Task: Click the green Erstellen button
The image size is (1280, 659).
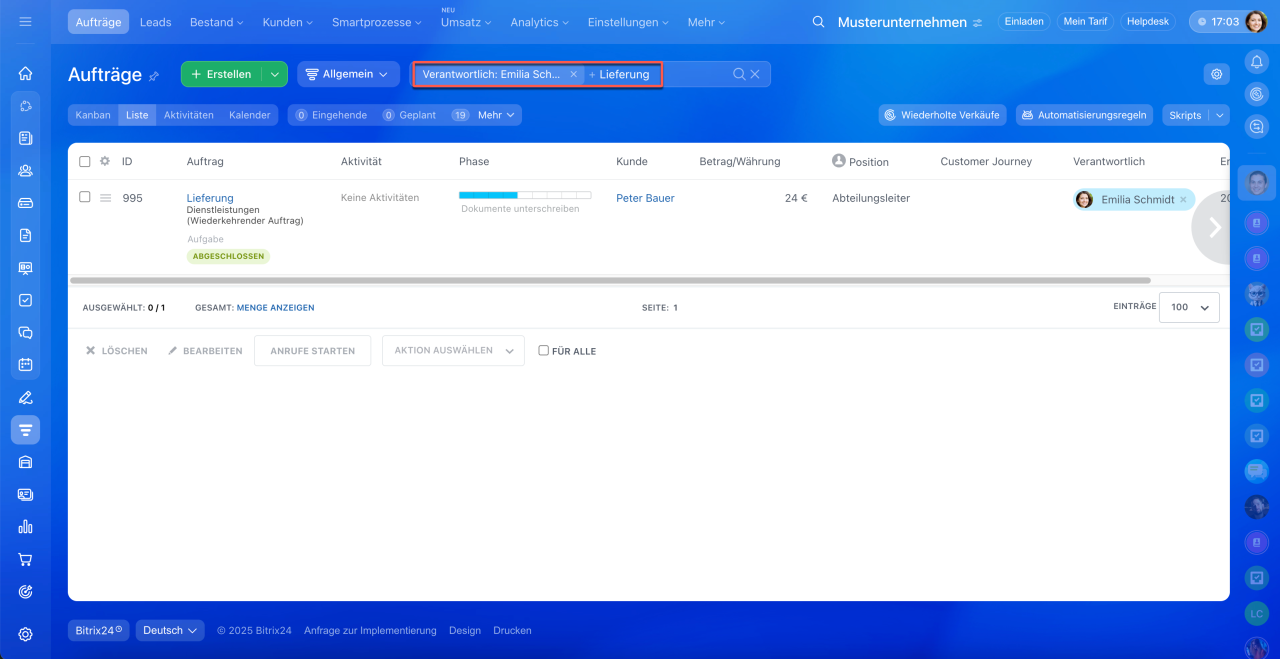Action: tap(221, 74)
